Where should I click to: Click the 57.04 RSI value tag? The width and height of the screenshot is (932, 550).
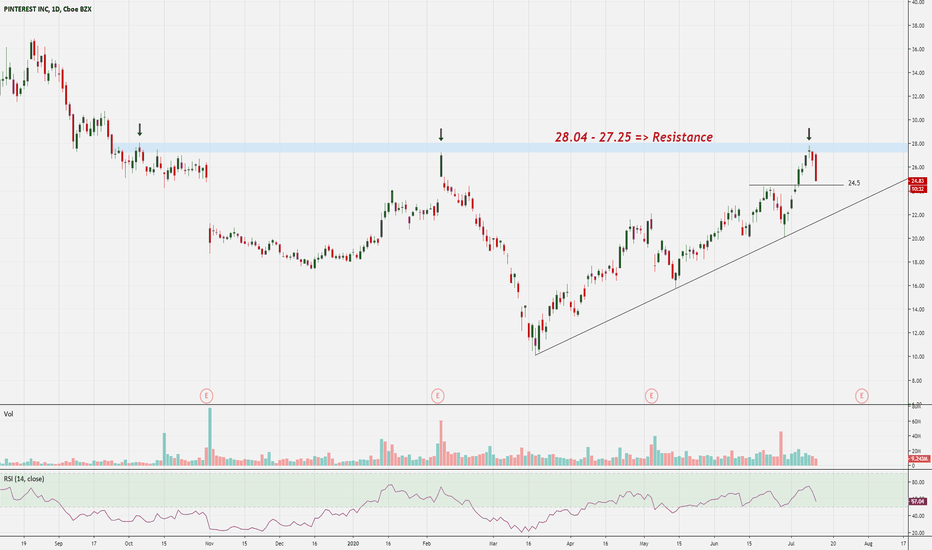click(x=918, y=501)
